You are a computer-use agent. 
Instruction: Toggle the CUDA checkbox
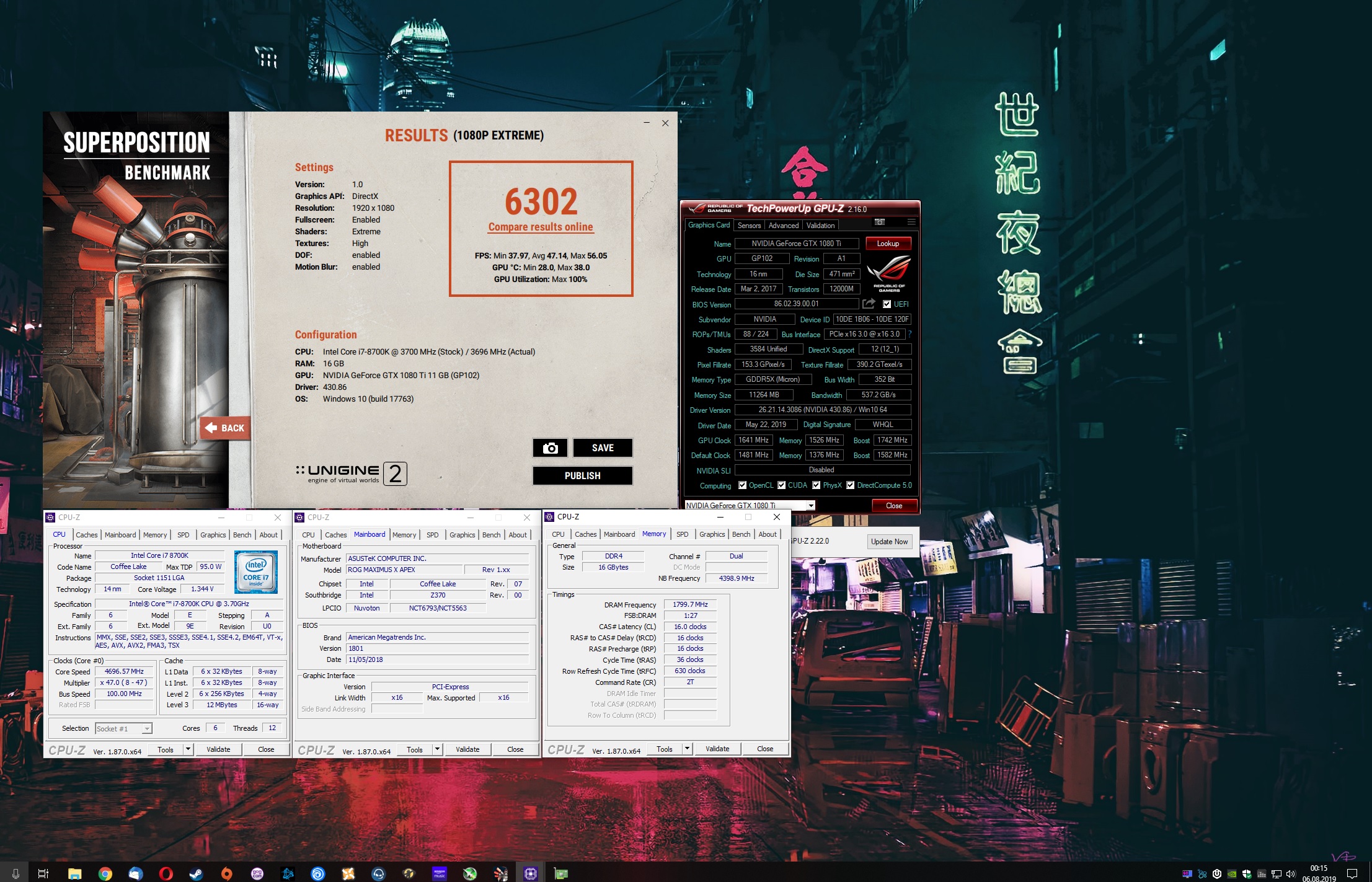tap(782, 485)
